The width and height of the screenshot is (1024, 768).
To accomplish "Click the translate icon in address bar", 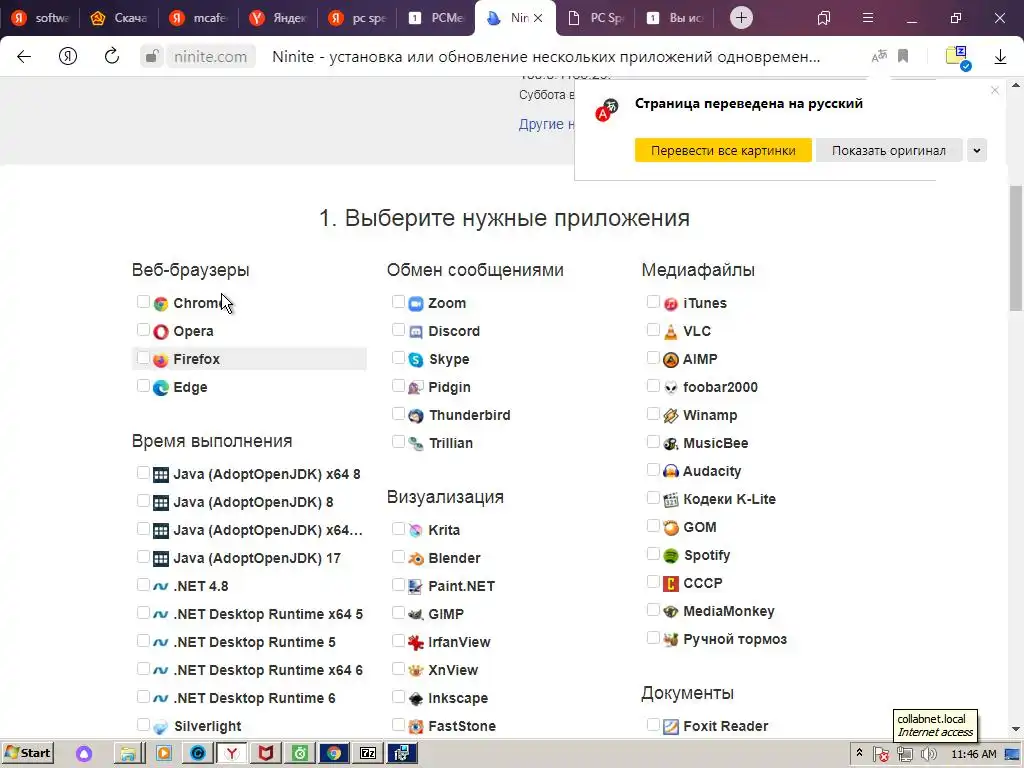I will [879, 56].
